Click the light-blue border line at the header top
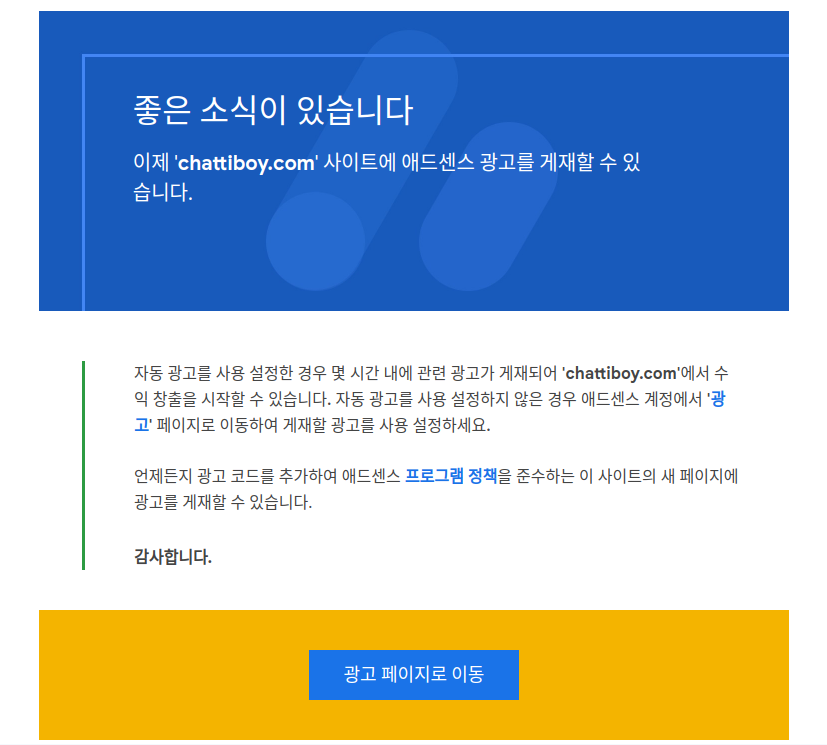 (430, 56)
